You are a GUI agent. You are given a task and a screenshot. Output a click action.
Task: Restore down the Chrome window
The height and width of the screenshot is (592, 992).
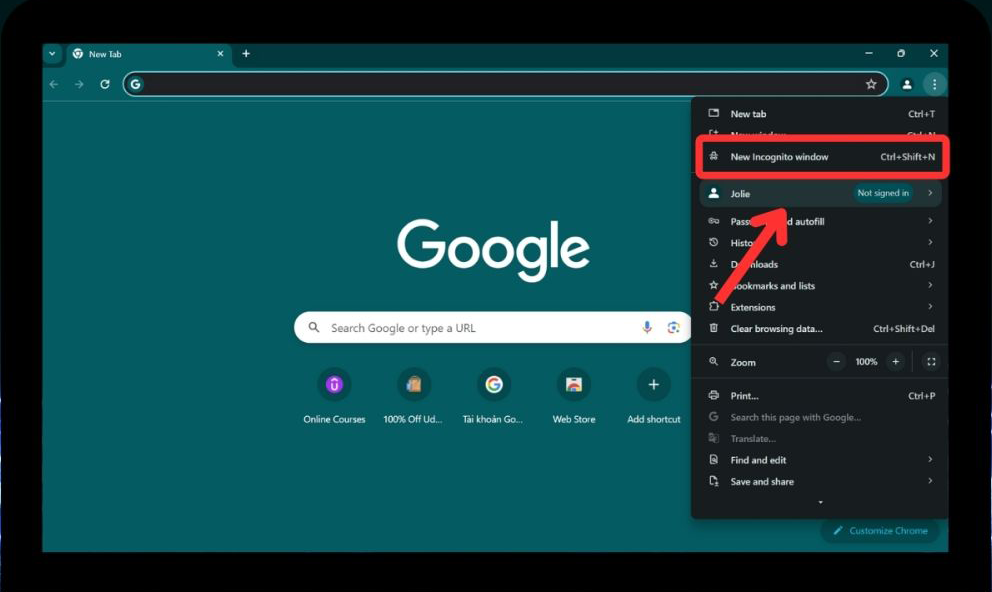[901, 54]
